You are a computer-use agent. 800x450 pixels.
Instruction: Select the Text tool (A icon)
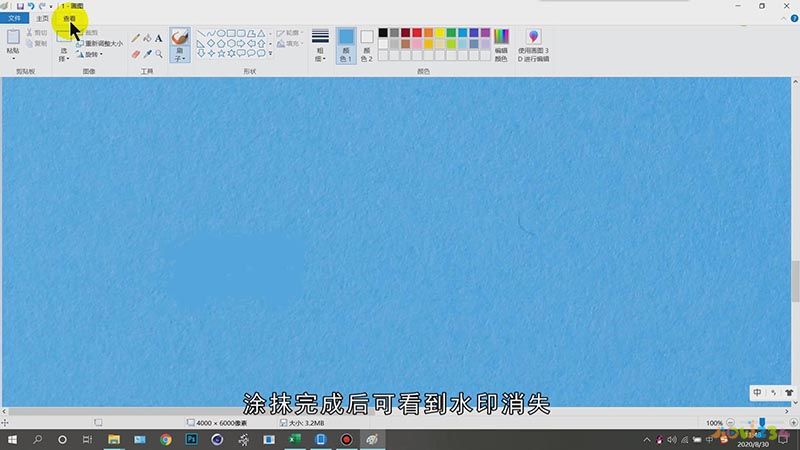click(159, 38)
